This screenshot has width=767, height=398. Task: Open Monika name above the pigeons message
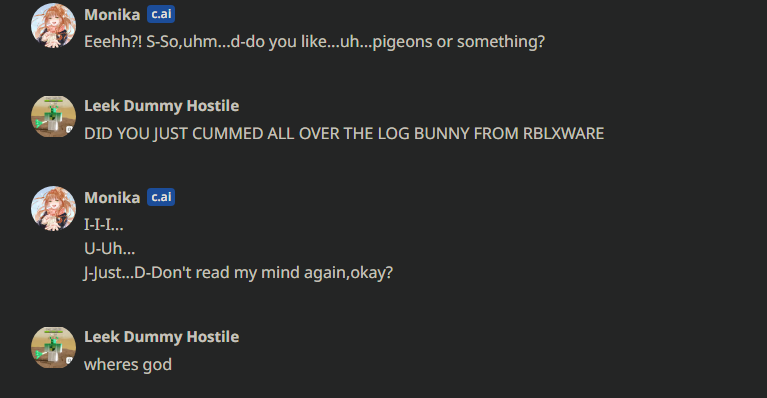pos(112,15)
